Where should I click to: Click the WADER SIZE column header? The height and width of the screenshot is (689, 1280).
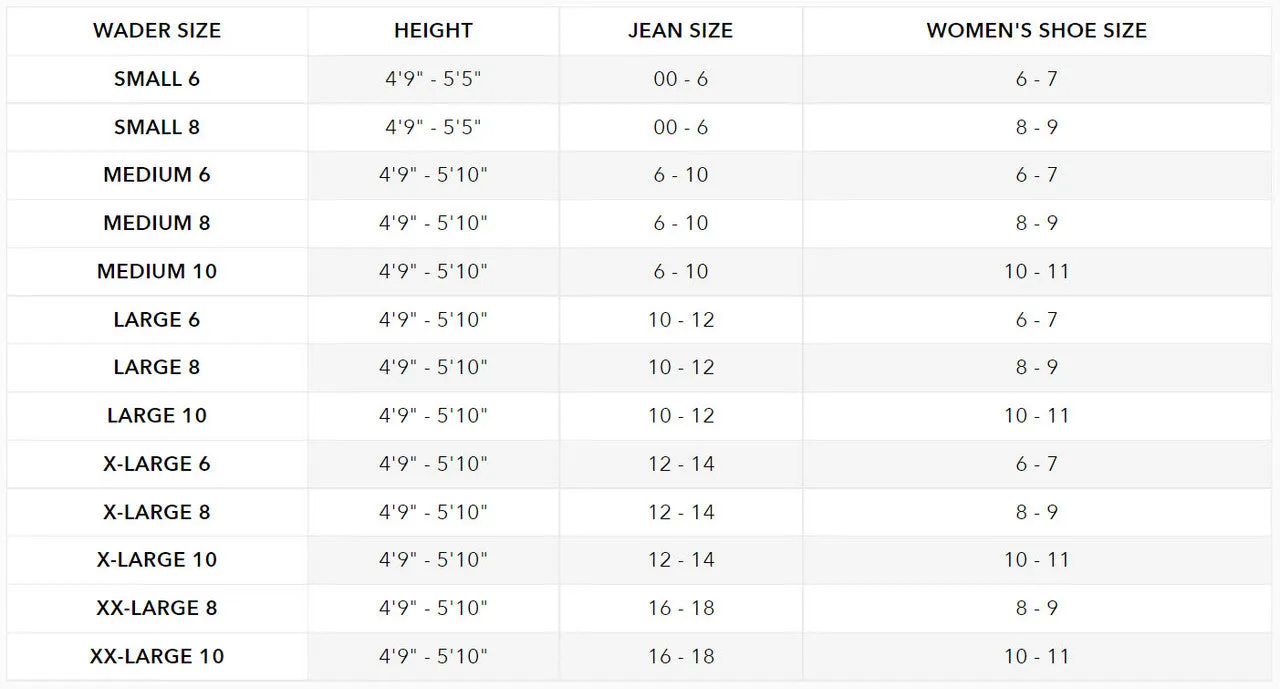click(x=157, y=30)
